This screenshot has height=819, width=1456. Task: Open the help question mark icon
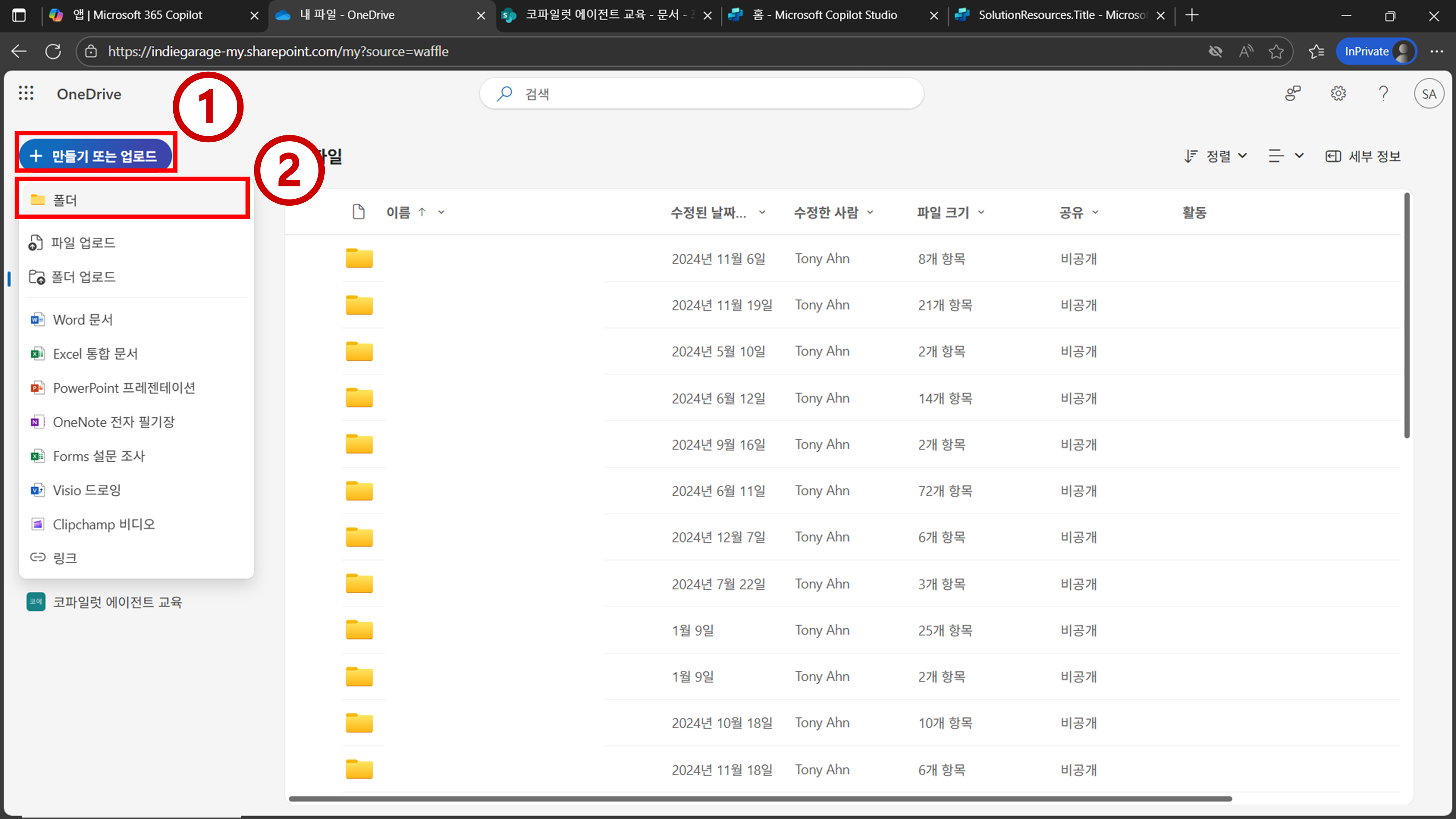(x=1383, y=93)
